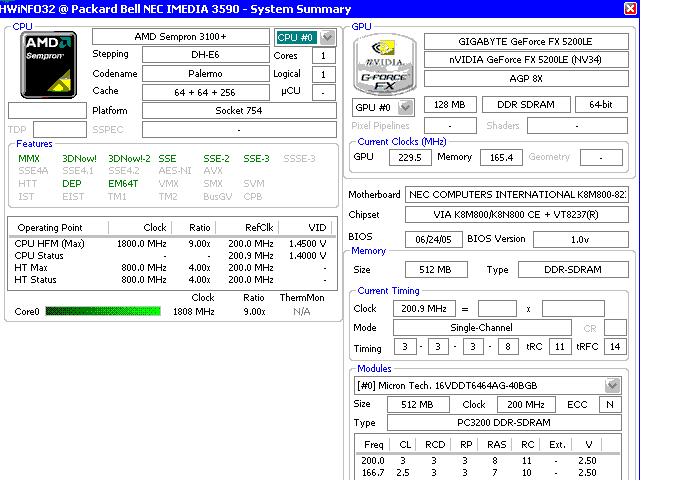Screen dimensions: 694x486
Task: Click the module clock 200 MHz field
Action: [x=526, y=405]
